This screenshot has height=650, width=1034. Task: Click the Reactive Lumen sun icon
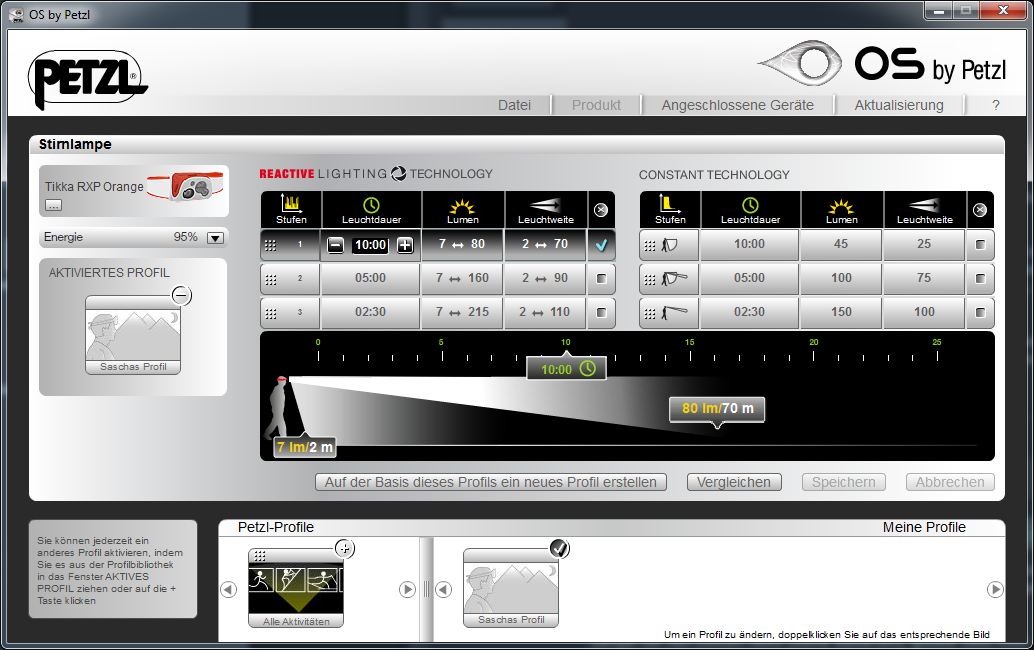[463, 209]
